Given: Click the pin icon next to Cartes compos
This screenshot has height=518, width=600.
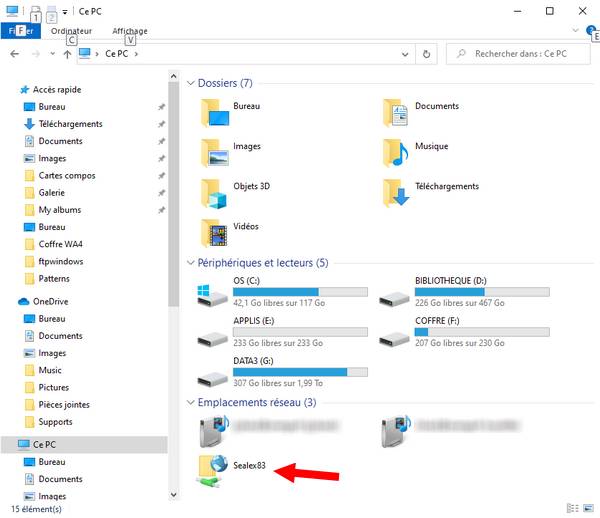Looking at the screenshot, I should pyautogui.click(x=161, y=176).
